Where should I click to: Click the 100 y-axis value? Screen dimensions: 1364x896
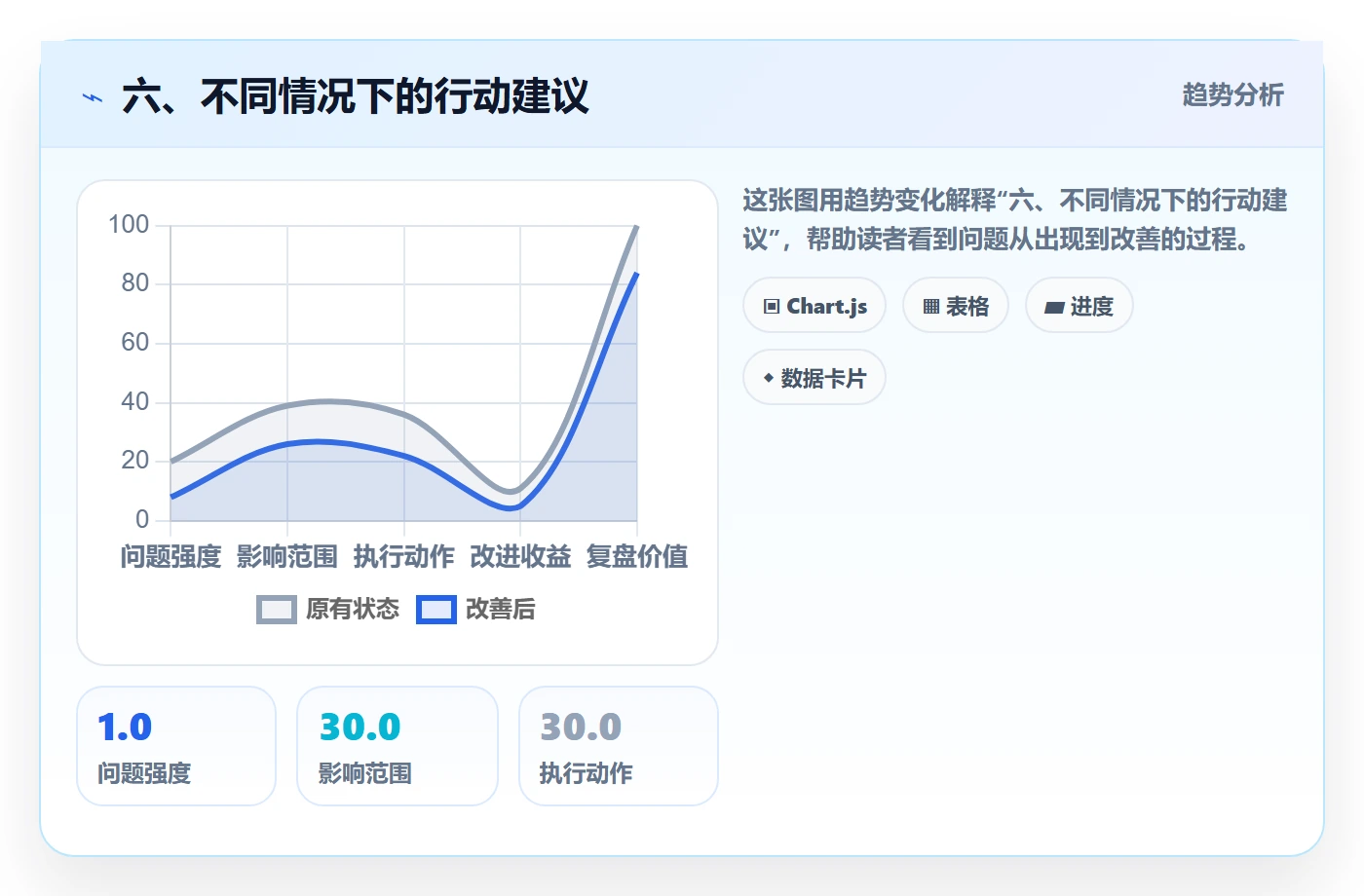tap(129, 225)
